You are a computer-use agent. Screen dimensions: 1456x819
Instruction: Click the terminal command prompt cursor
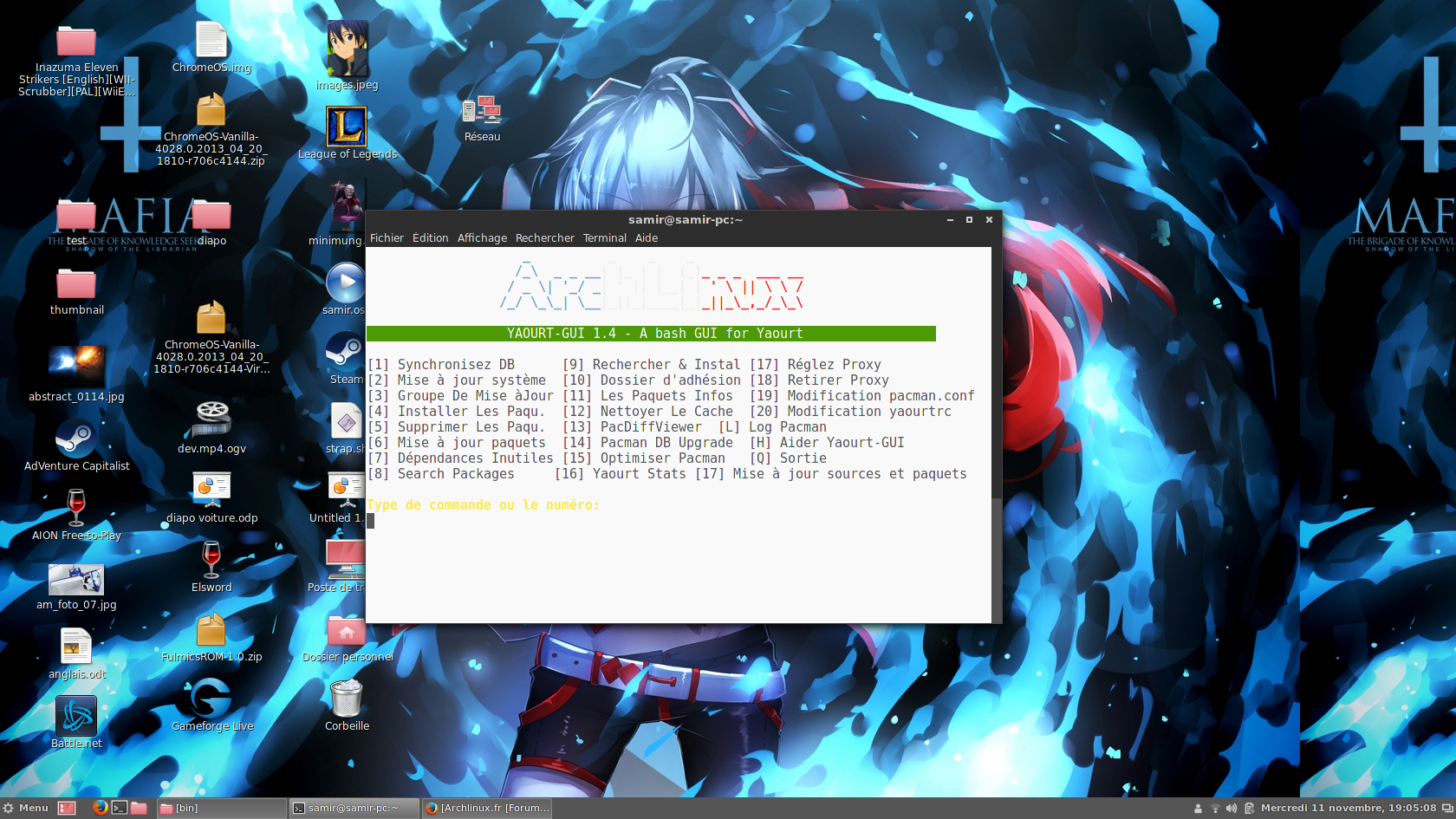click(x=371, y=521)
